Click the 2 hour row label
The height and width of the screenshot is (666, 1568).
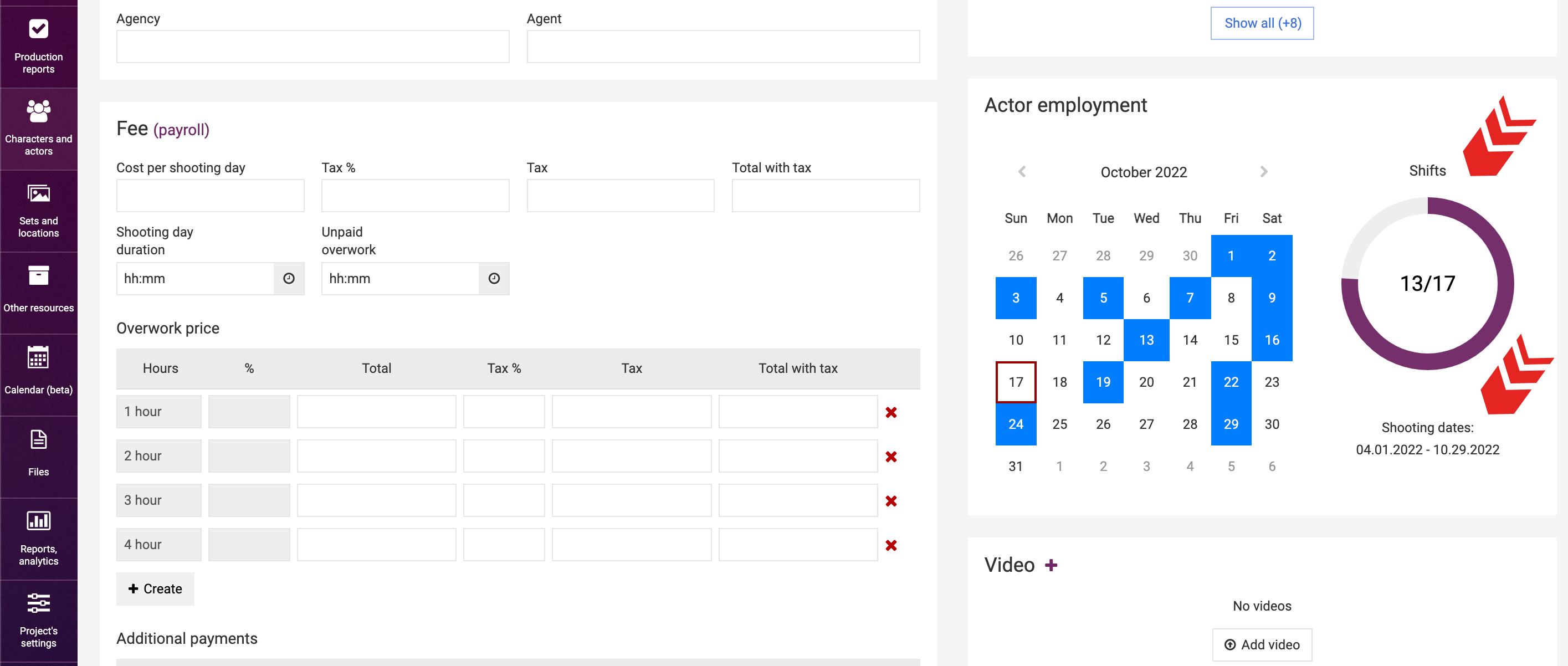point(159,457)
